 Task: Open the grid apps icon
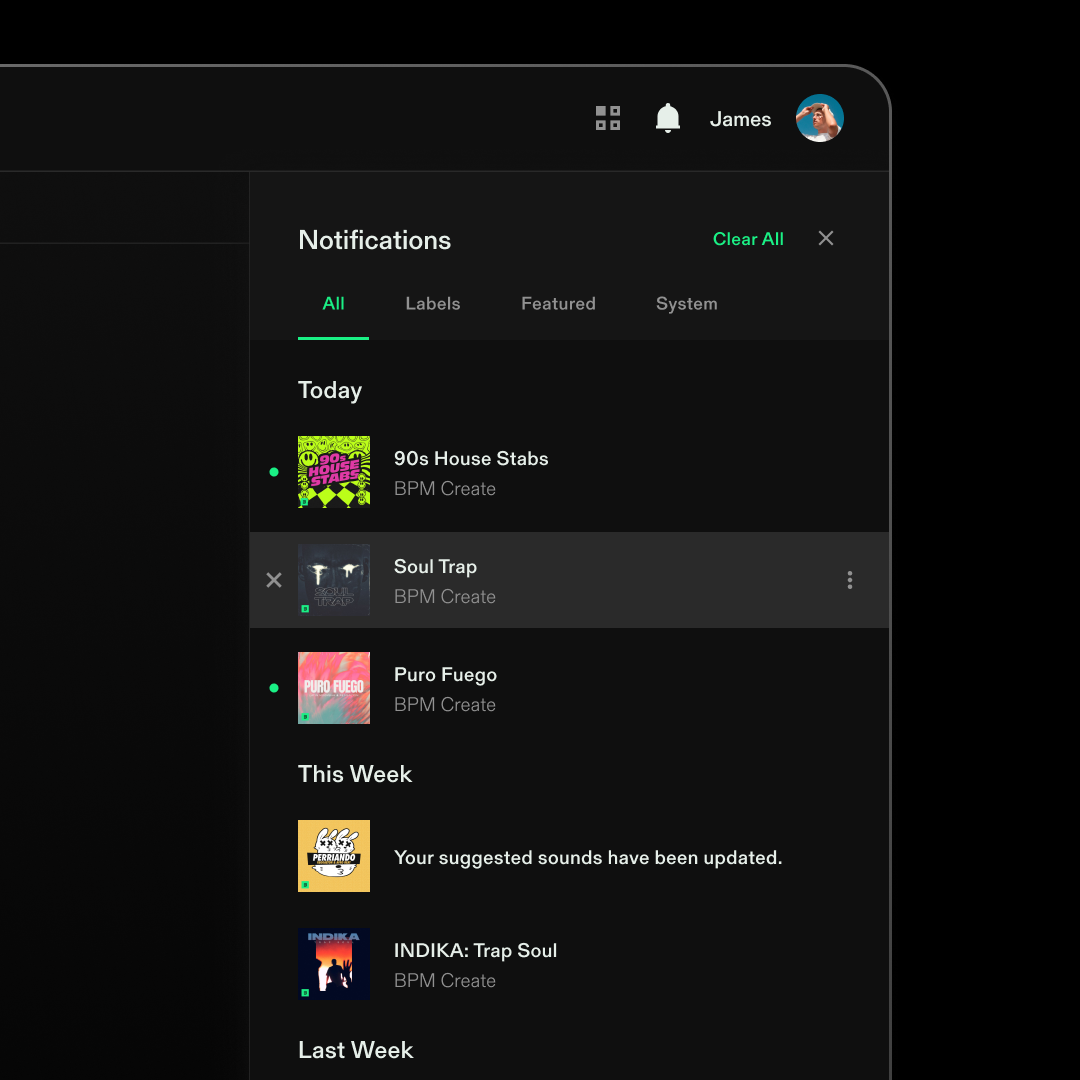coord(608,118)
